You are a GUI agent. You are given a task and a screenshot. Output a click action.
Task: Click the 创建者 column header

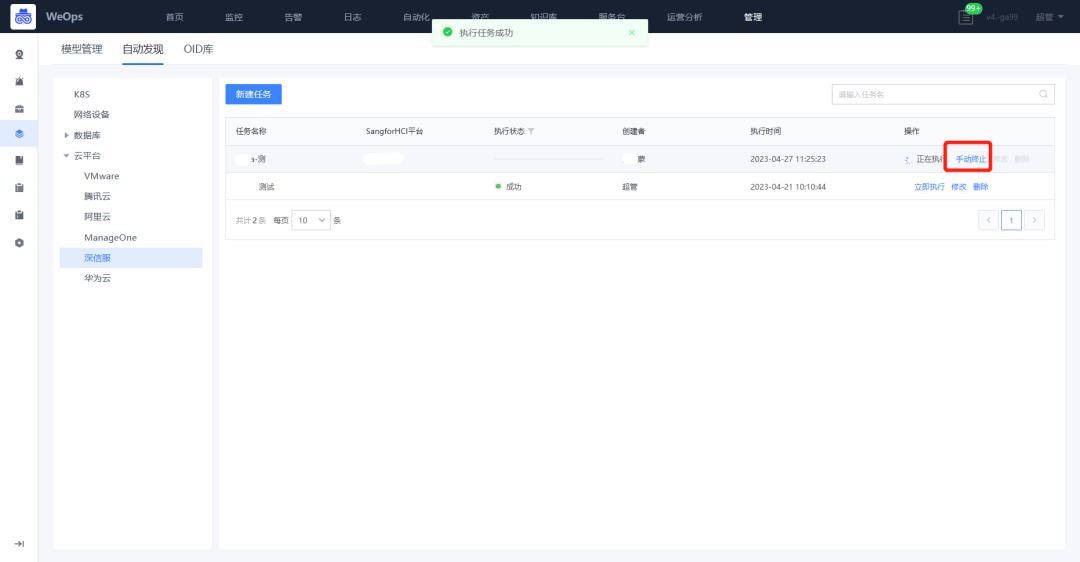[x=633, y=131]
